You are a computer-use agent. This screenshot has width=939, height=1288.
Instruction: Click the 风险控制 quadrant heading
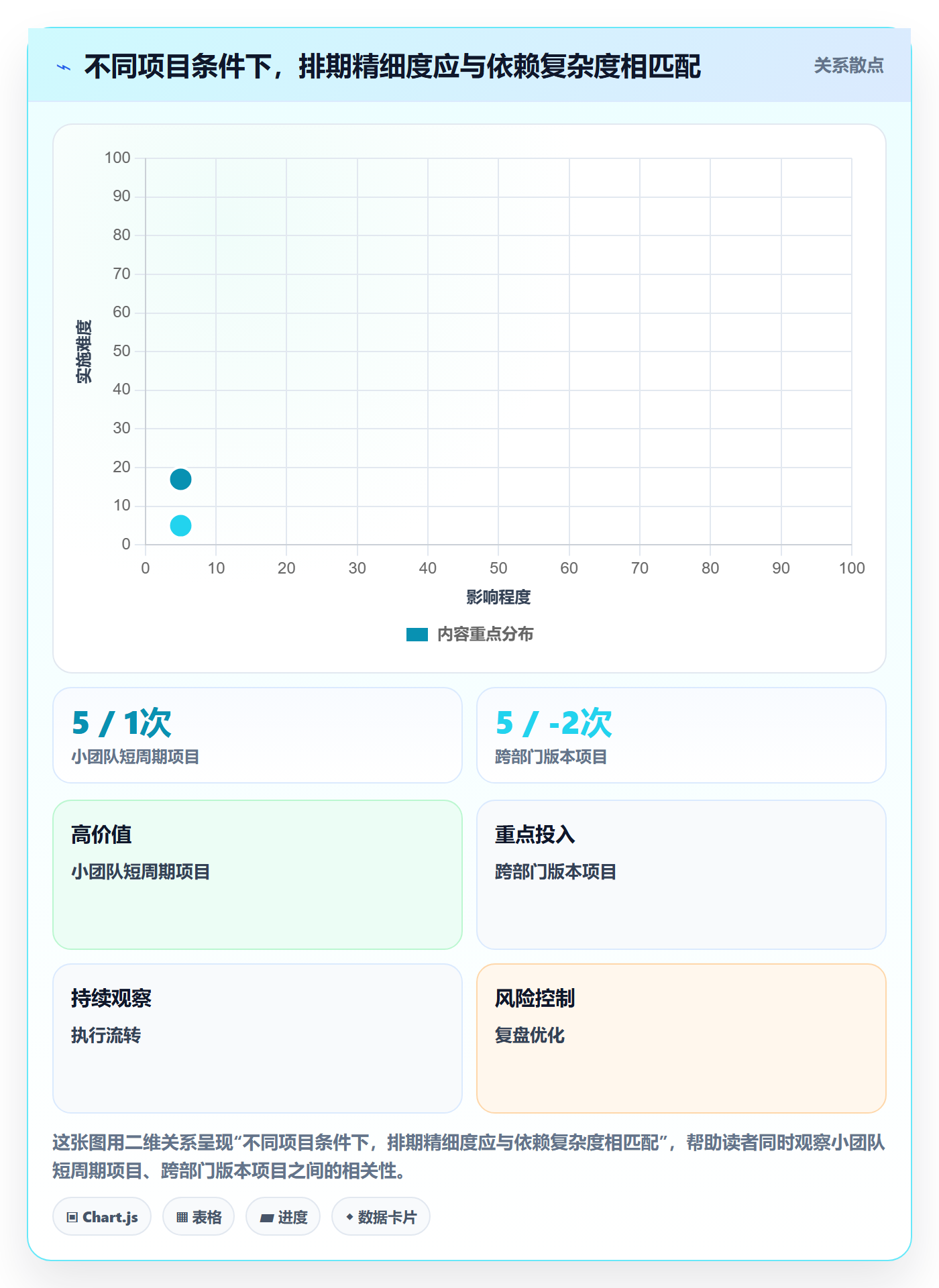535,998
